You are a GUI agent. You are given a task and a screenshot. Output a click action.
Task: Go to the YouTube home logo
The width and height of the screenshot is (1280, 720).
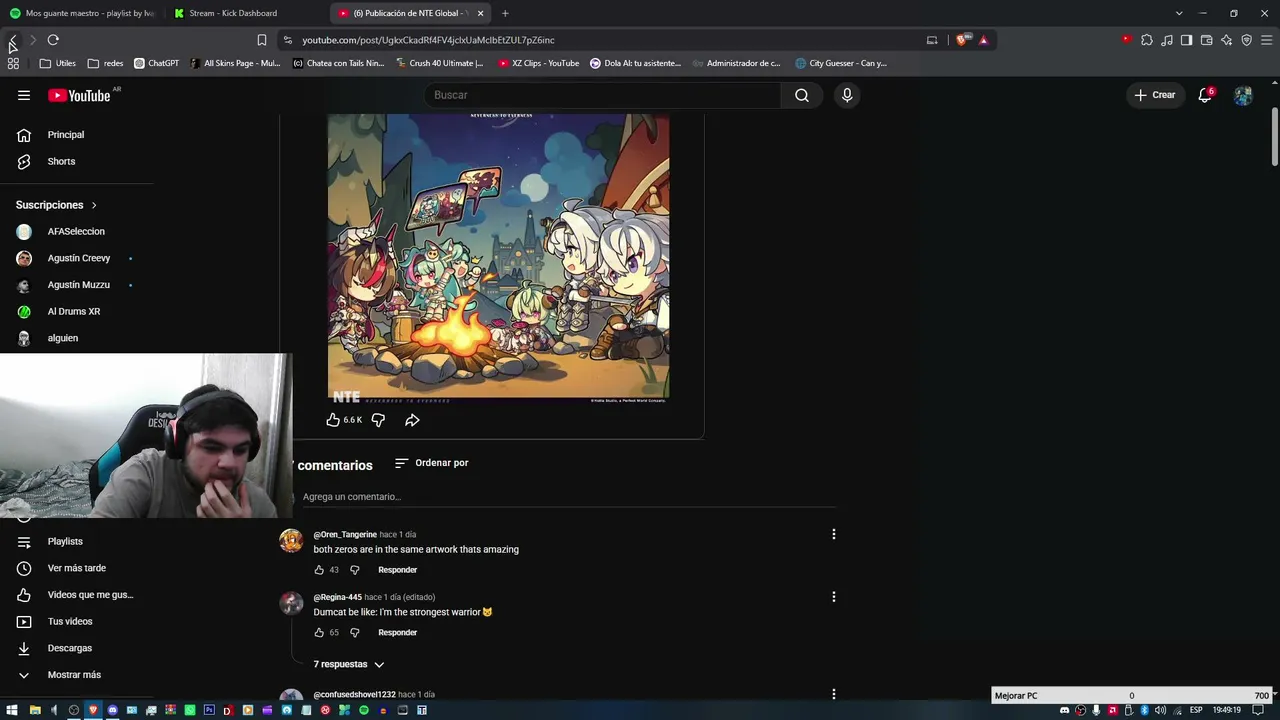click(79, 95)
